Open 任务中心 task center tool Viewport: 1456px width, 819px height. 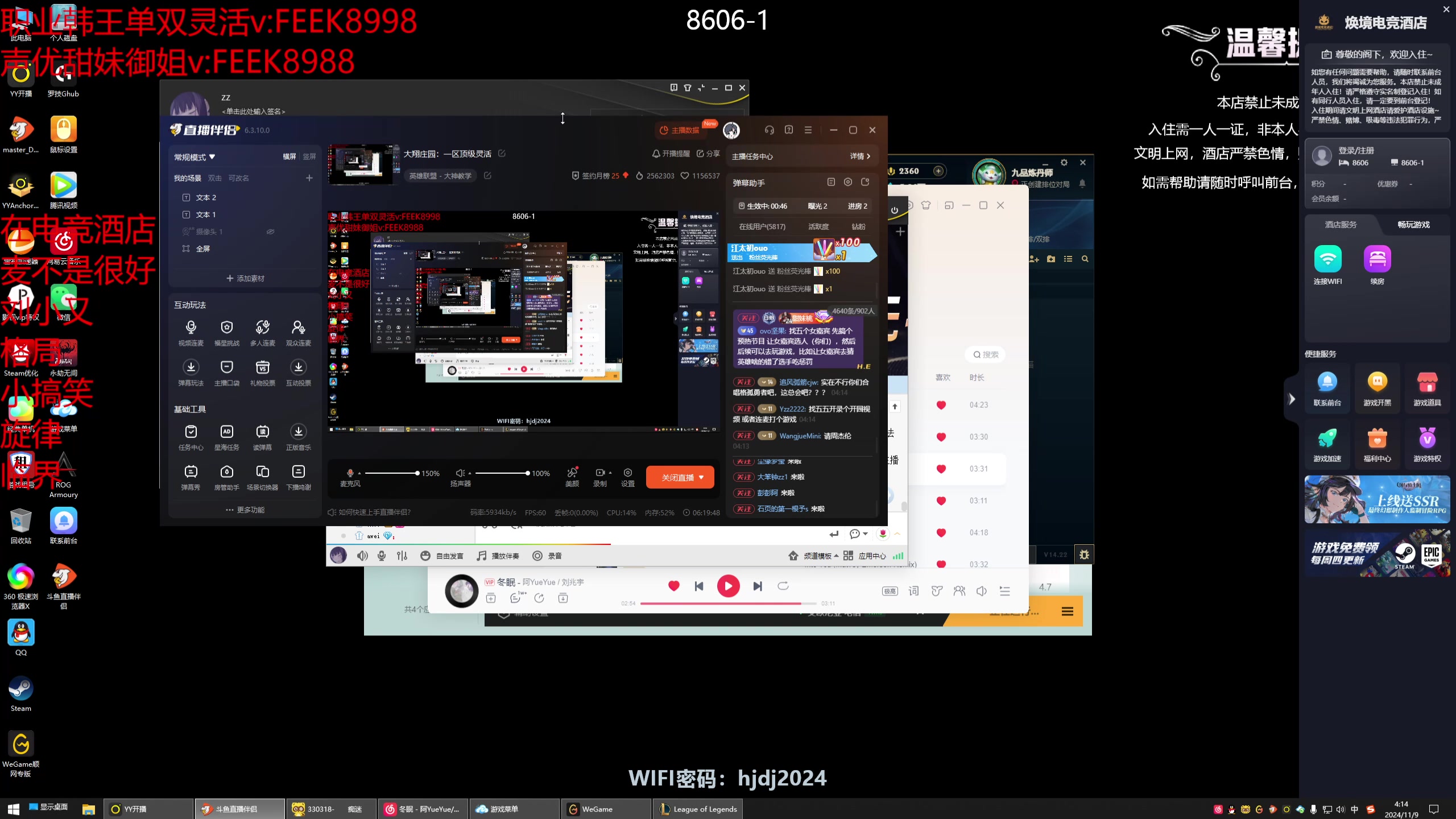tap(191, 437)
